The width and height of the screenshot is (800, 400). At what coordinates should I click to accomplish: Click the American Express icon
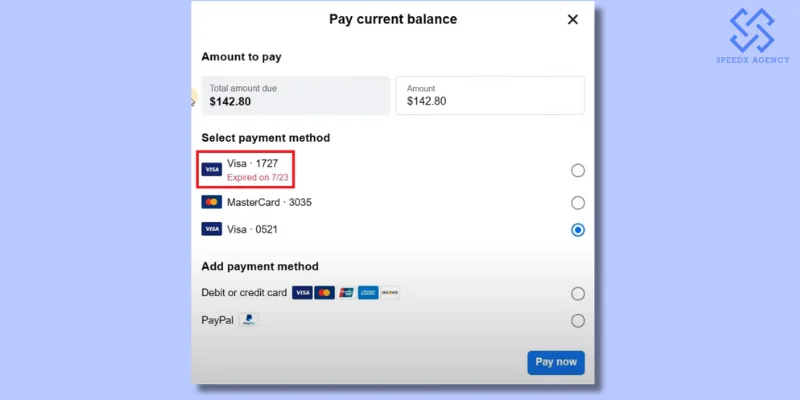[368, 293]
